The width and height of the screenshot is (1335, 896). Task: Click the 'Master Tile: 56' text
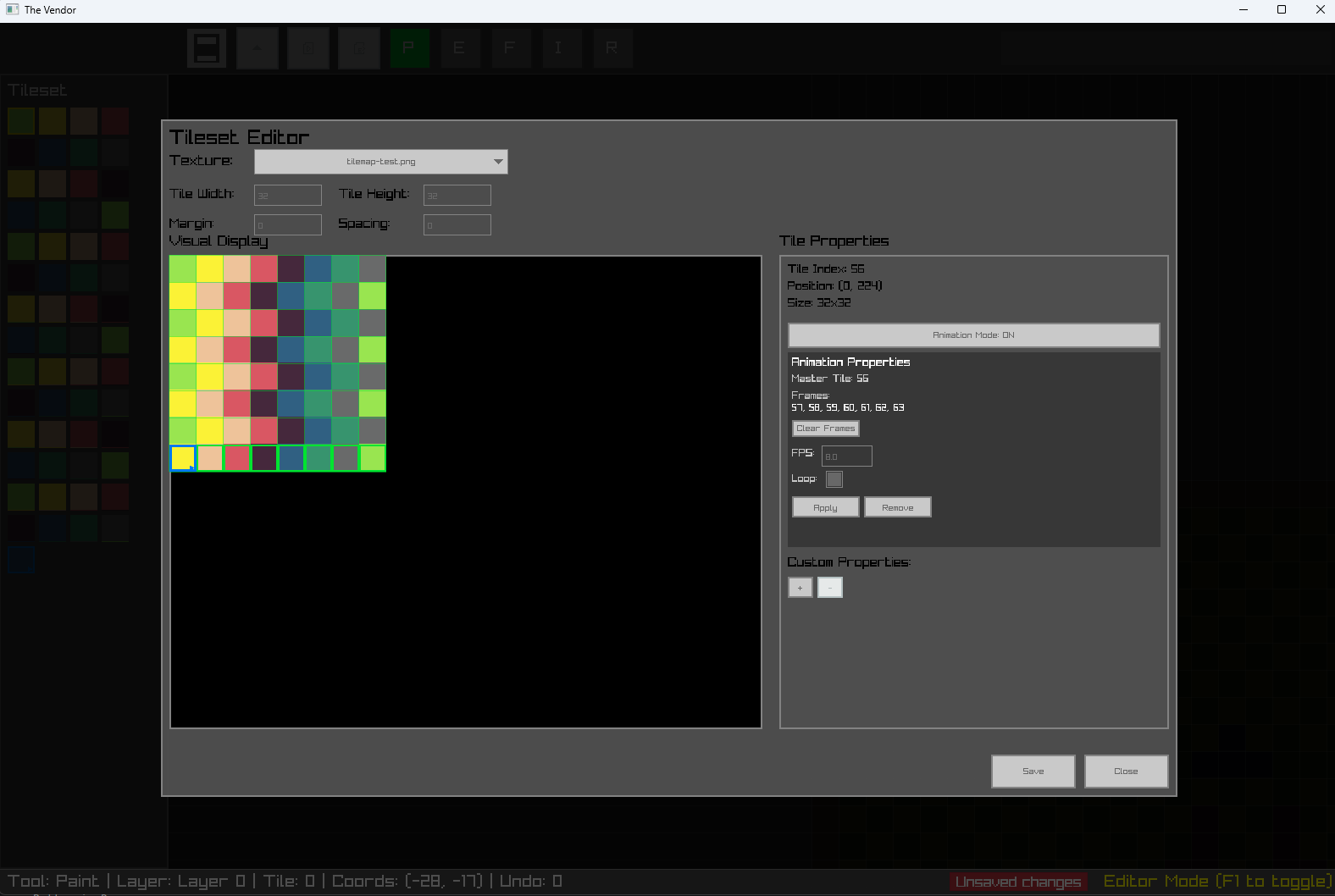click(830, 379)
